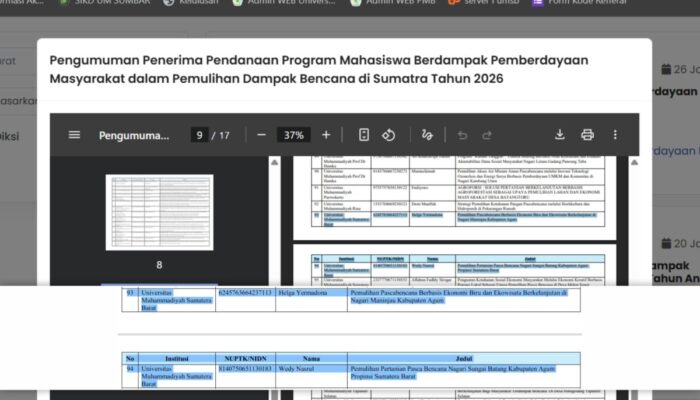Download the PDF document
This screenshot has height=400, width=700.
coord(560,135)
